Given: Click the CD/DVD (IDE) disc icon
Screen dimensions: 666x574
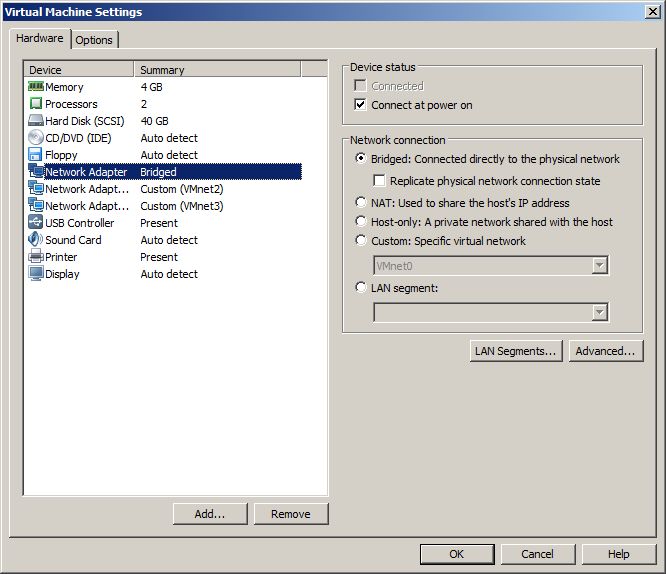Looking at the screenshot, I should [x=36, y=138].
